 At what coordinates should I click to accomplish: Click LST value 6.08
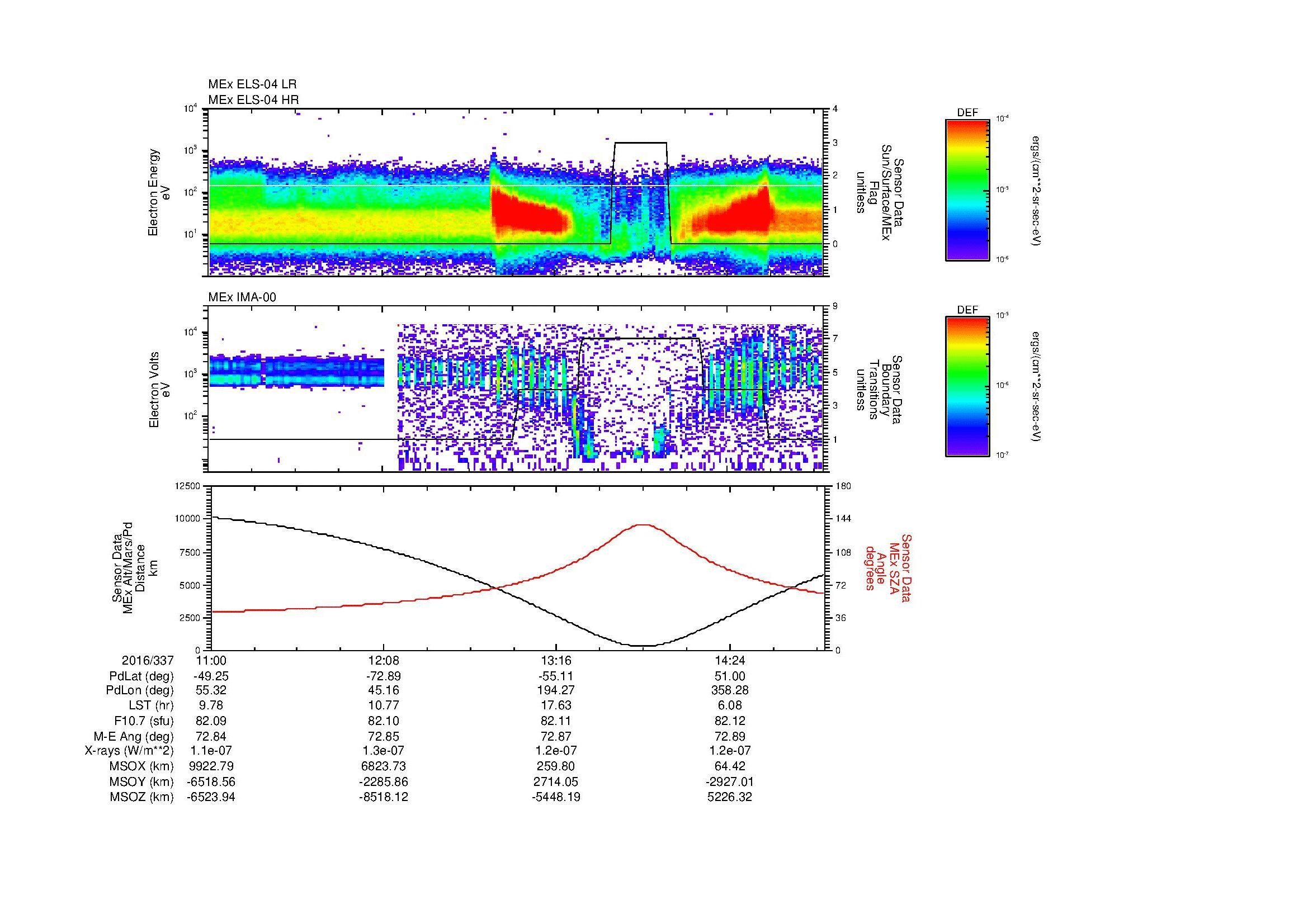[730, 705]
